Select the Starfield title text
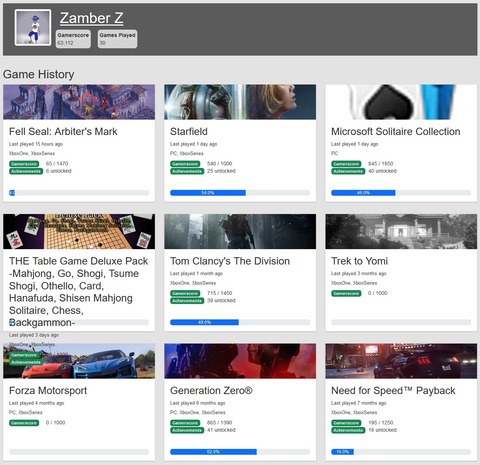Viewport: 480px width, 465px height. [x=189, y=131]
